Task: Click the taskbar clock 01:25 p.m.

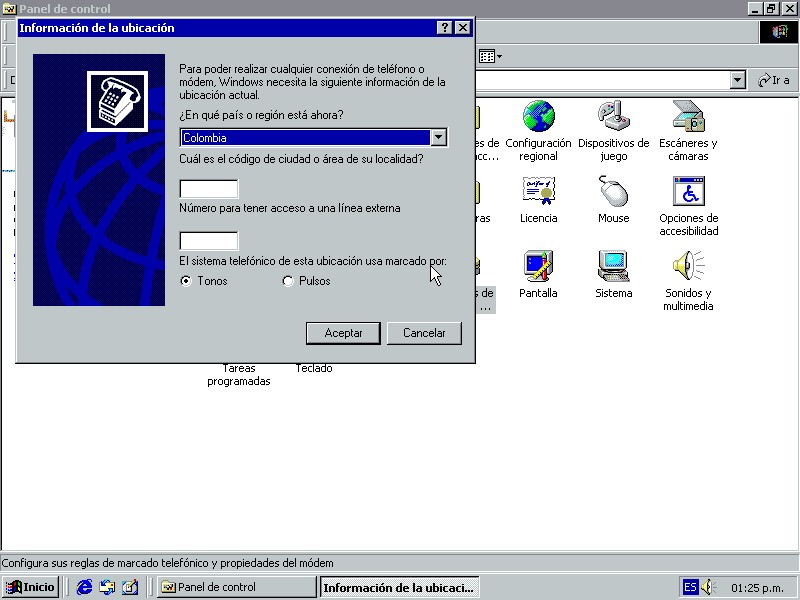Action: [757, 588]
